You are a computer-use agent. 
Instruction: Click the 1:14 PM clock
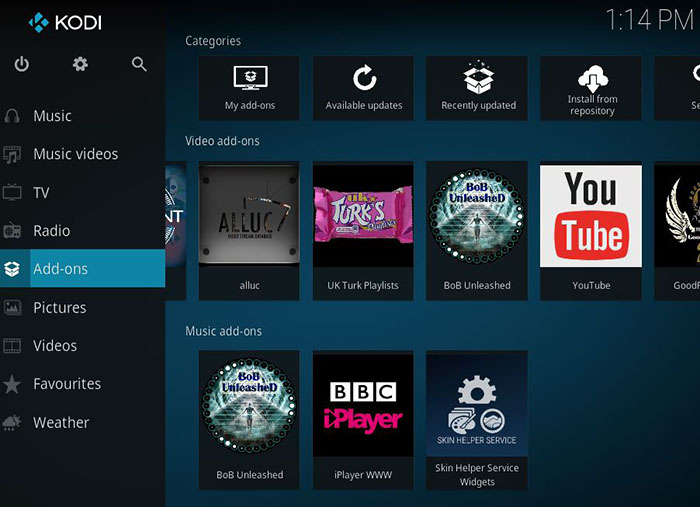coord(650,21)
